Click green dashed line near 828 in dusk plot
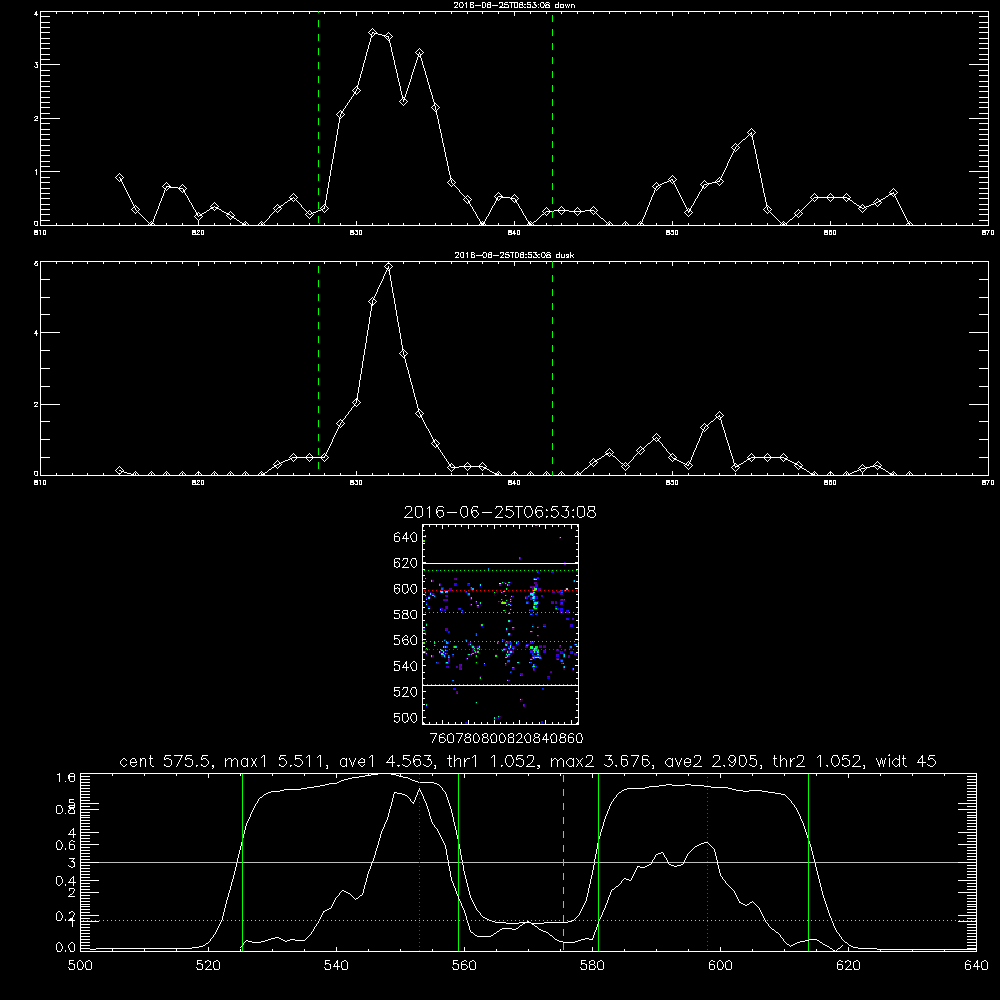The image size is (1000, 1000). (318, 368)
